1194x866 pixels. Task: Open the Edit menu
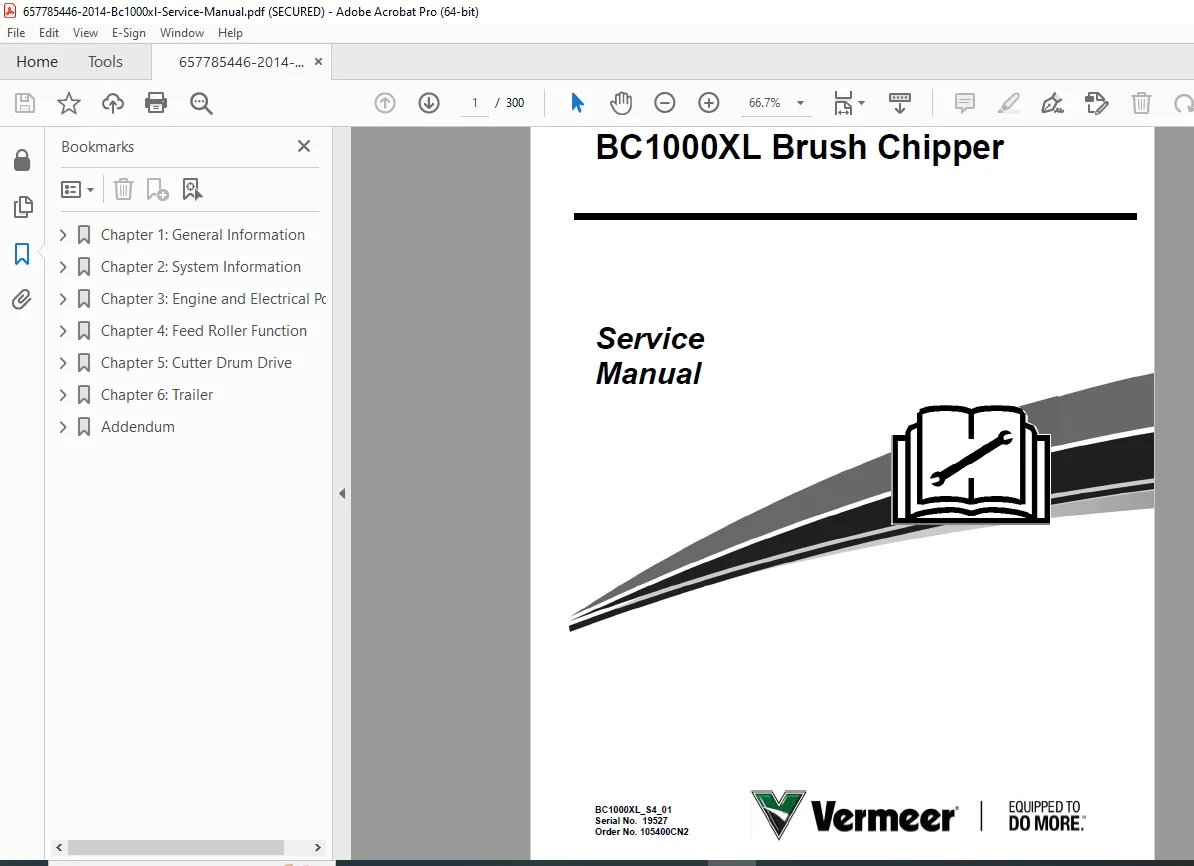(49, 33)
